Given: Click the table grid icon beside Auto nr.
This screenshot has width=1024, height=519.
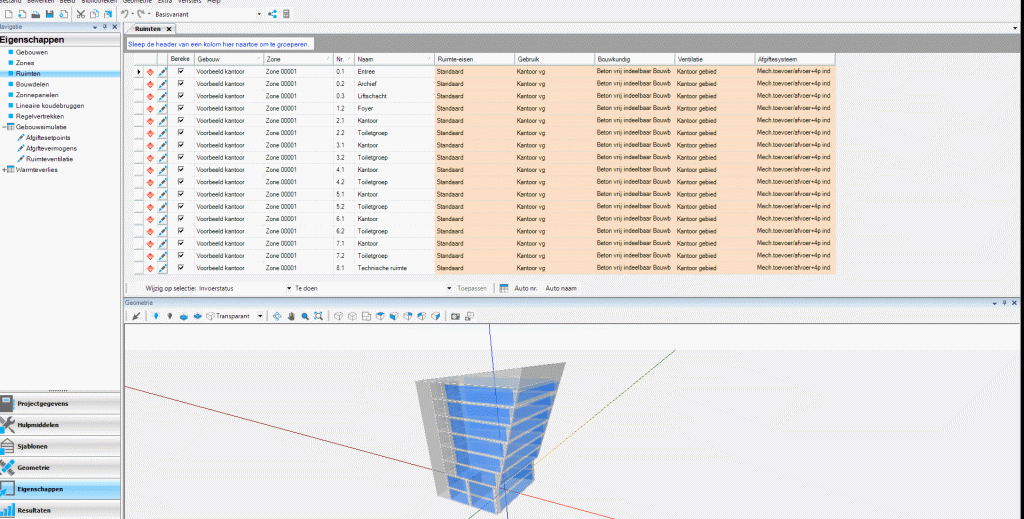Looking at the screenshot, I should pyautogui.click(x=504, y=289).
